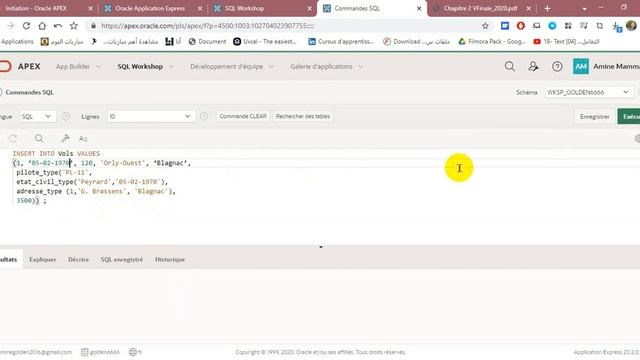Click the AM account avatar
The width and height of the screenshot is (640, 360).
click(580, 67)
